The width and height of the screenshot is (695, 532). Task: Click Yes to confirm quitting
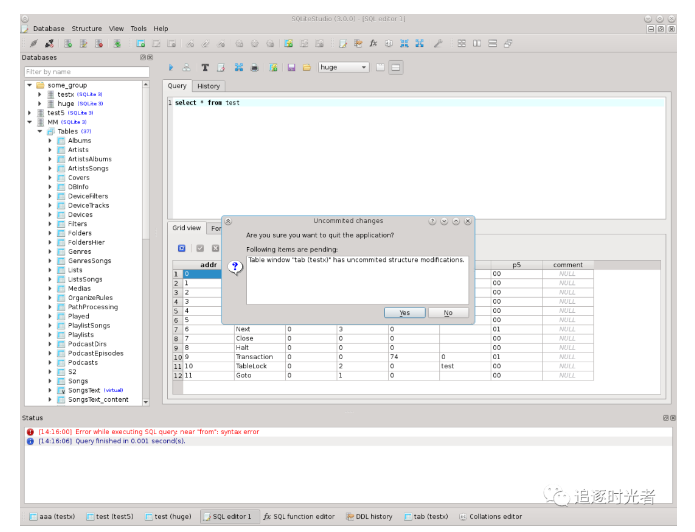point(404,312)
